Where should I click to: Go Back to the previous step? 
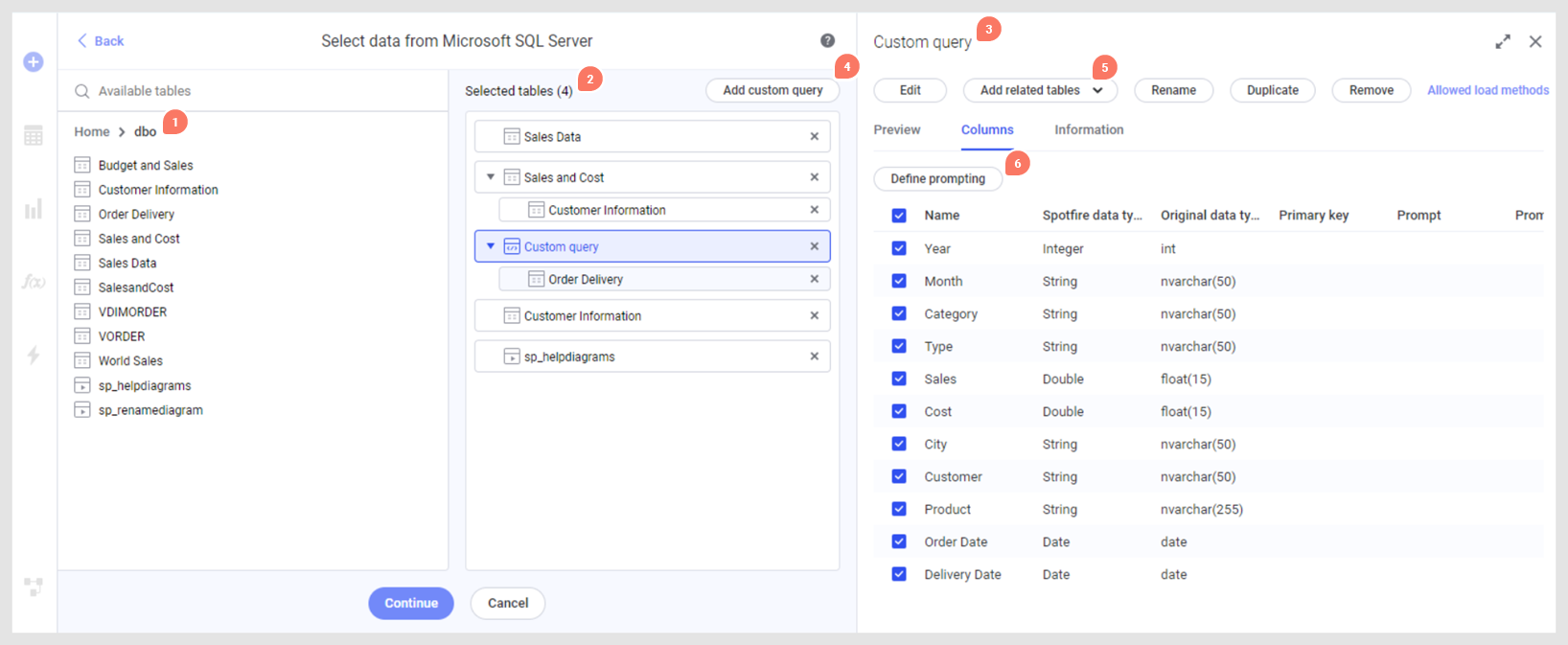coord(101,41)
